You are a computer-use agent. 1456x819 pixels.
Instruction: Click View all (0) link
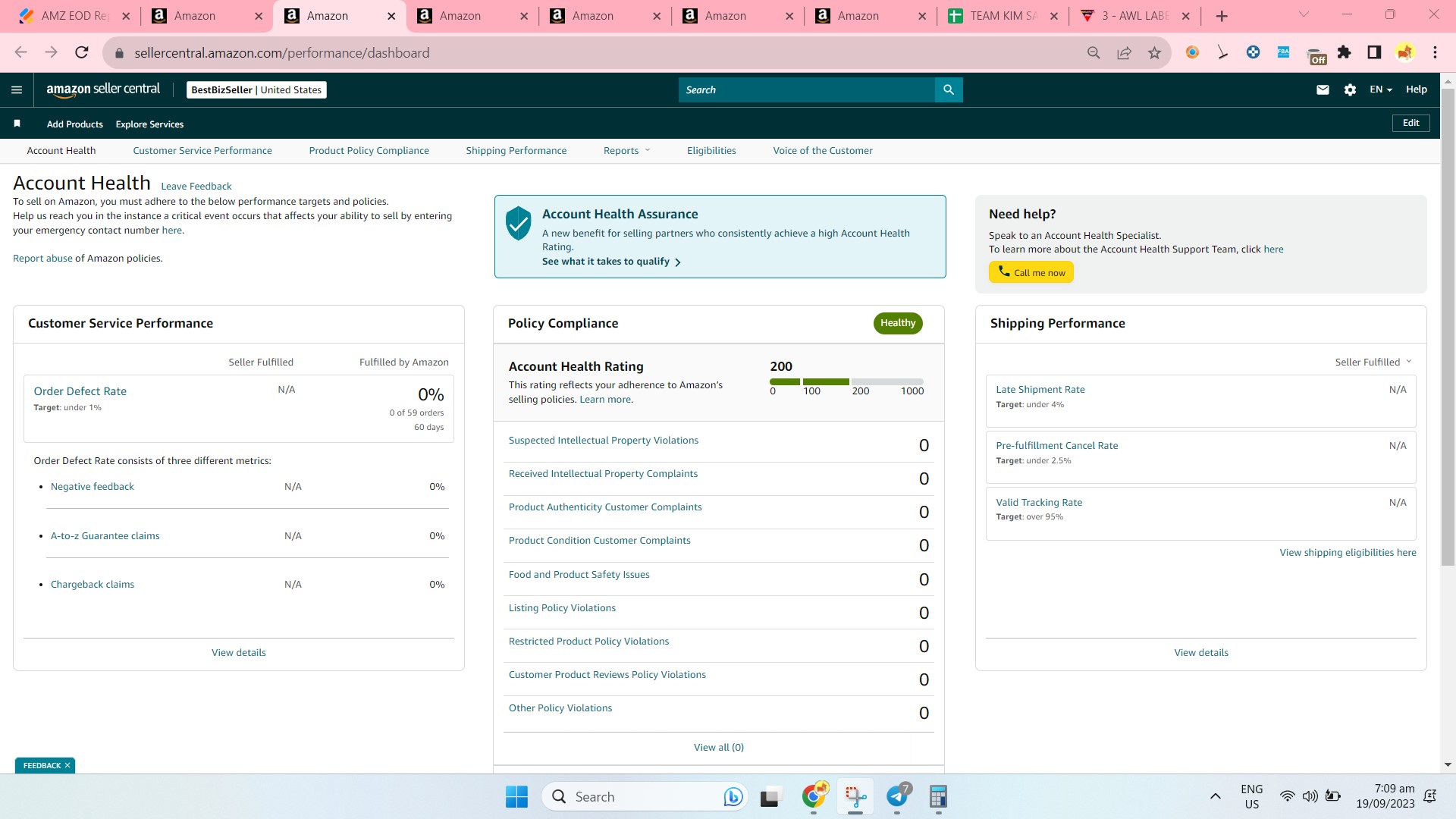click(x=719, y=748)
